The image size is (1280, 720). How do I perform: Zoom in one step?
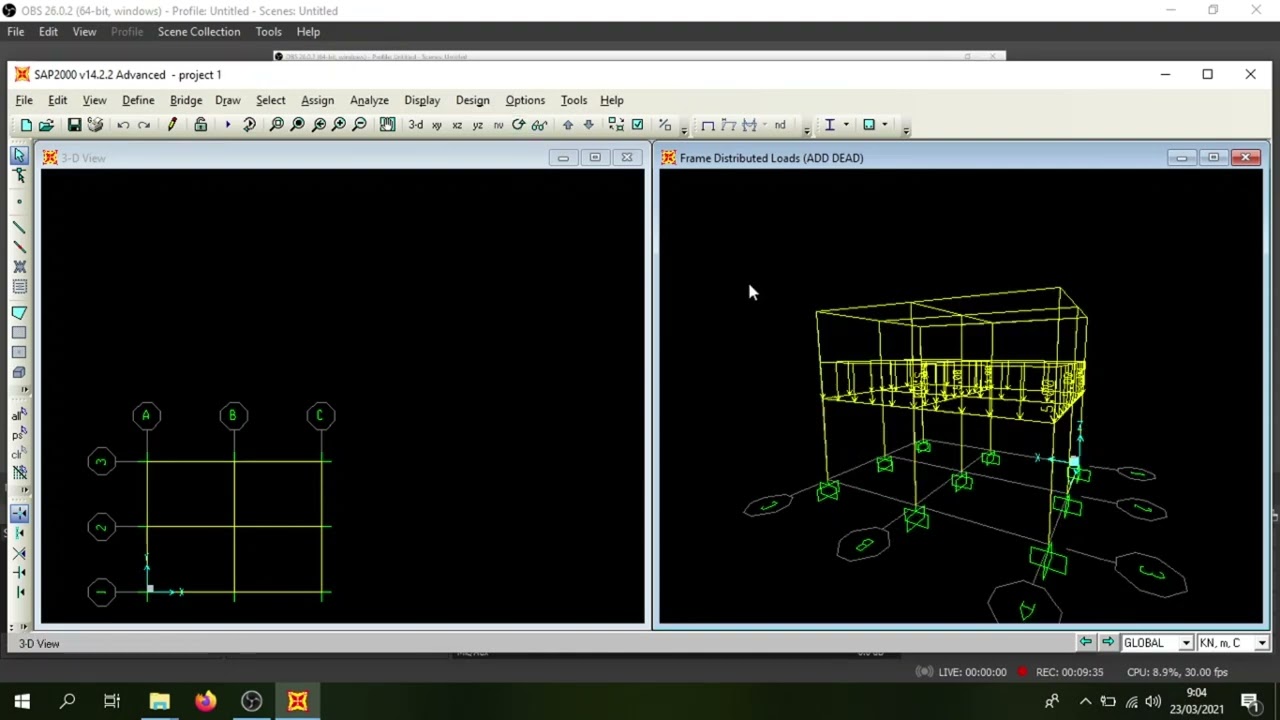pyautogui.click(x=339, y=125)
